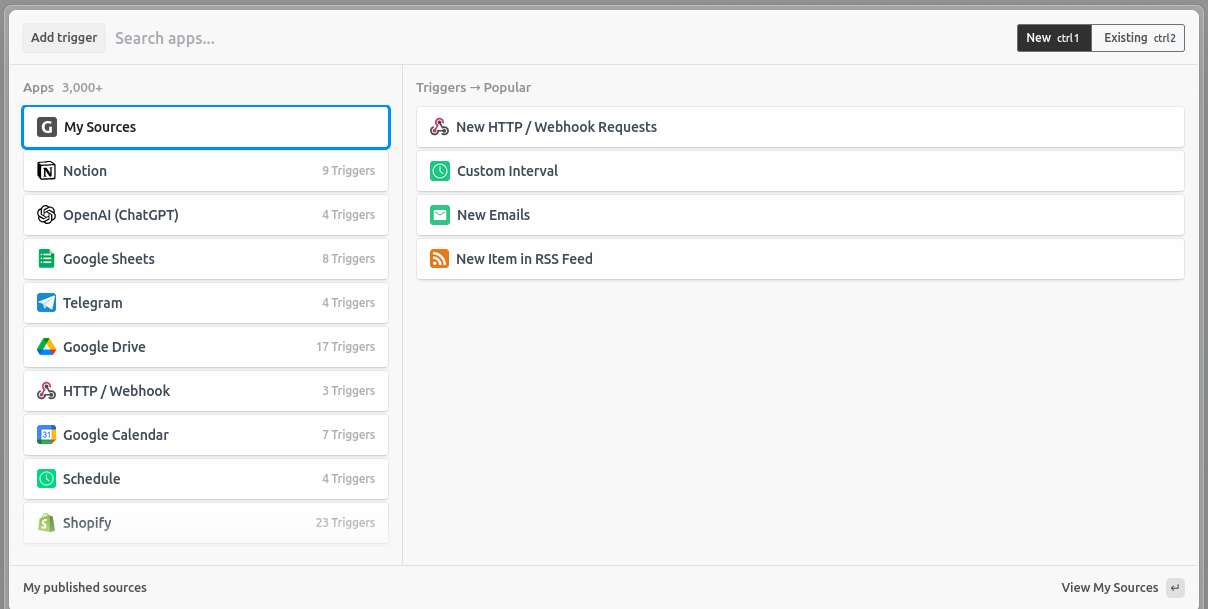Click the Notion app icon

[46, 170]
